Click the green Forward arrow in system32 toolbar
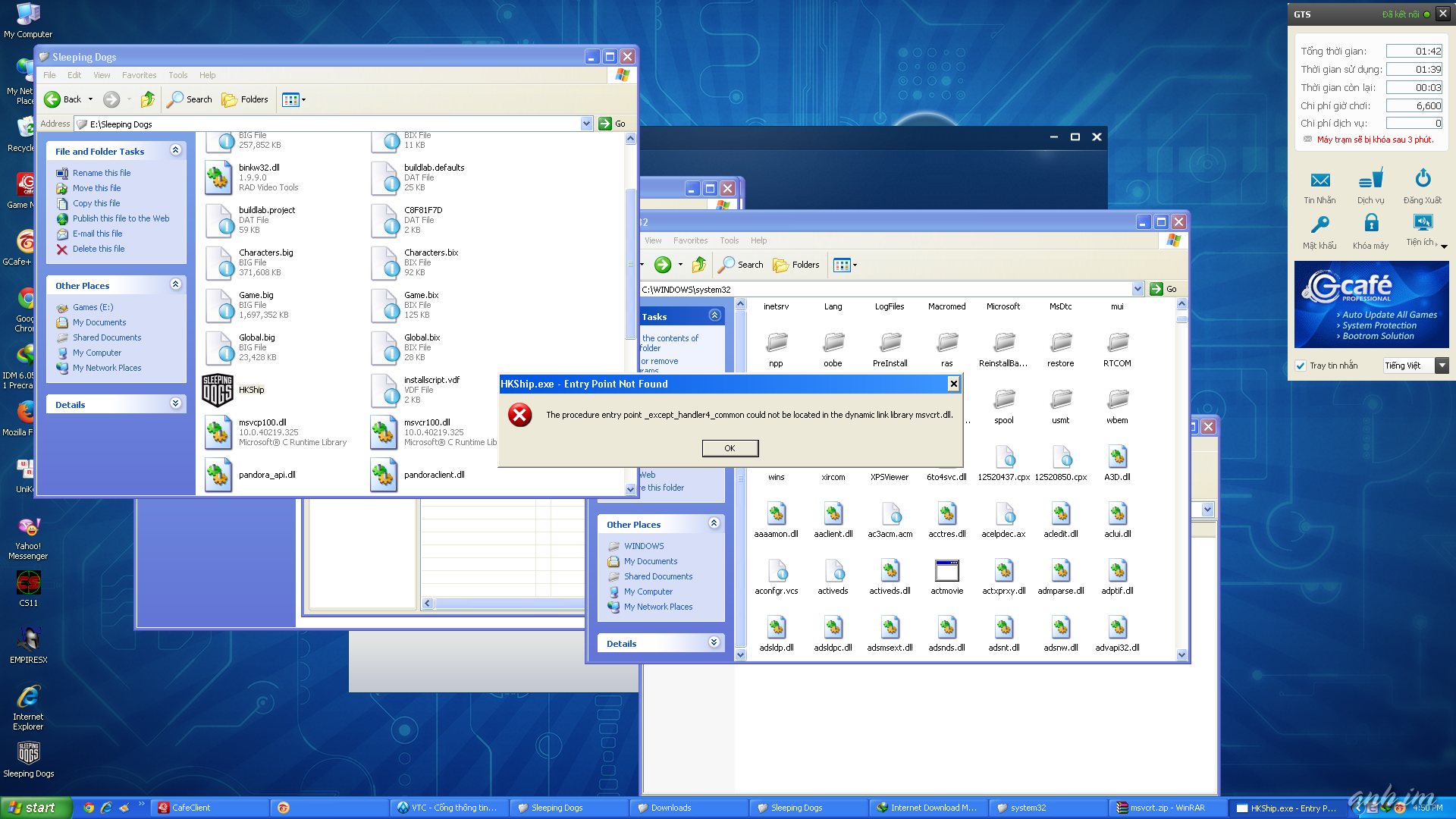This screenshot has height=819, width=1456. pos(663,265)
